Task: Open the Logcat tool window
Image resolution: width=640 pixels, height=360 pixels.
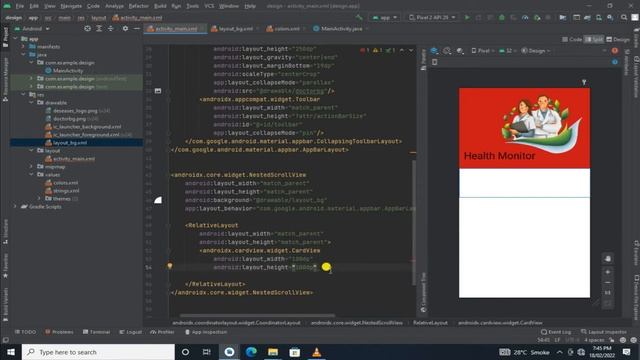Action: coord(130,332)
